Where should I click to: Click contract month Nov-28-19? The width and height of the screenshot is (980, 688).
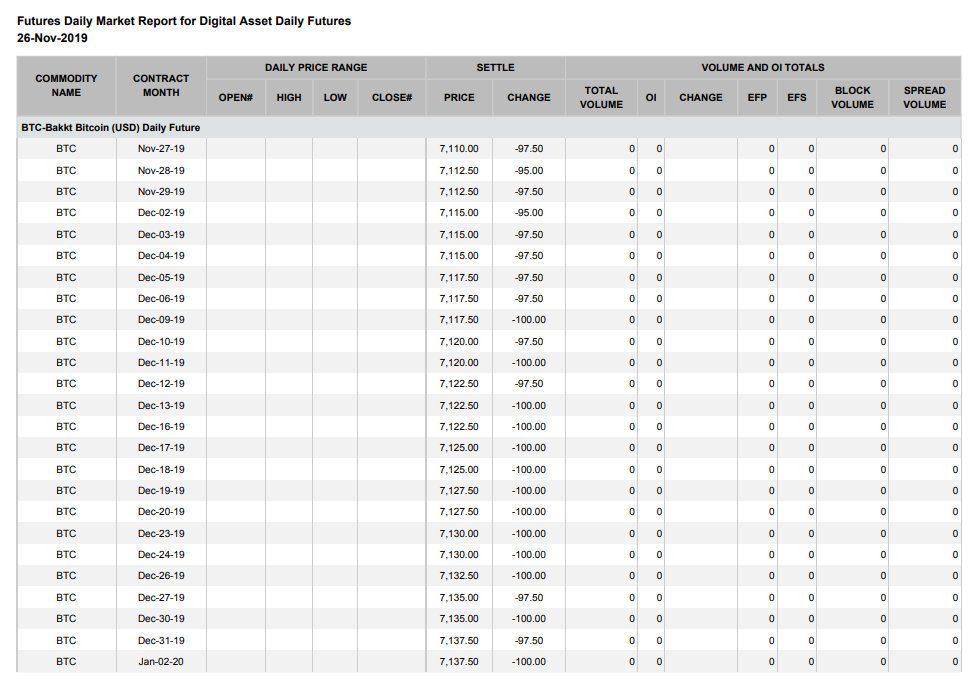pos(161,171)
